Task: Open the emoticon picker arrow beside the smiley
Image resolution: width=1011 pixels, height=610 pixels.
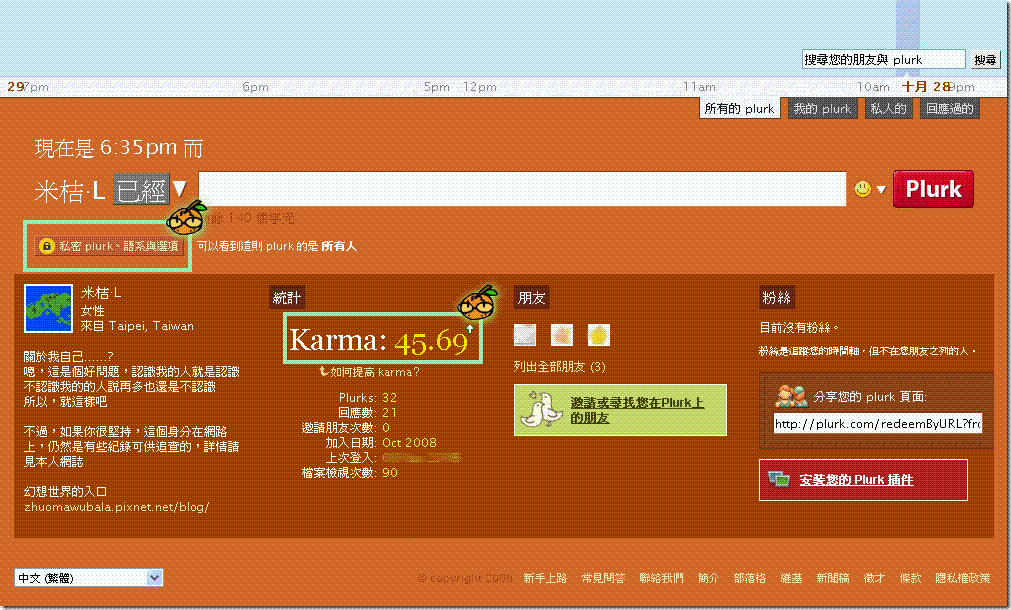Action: click(881, 190)
